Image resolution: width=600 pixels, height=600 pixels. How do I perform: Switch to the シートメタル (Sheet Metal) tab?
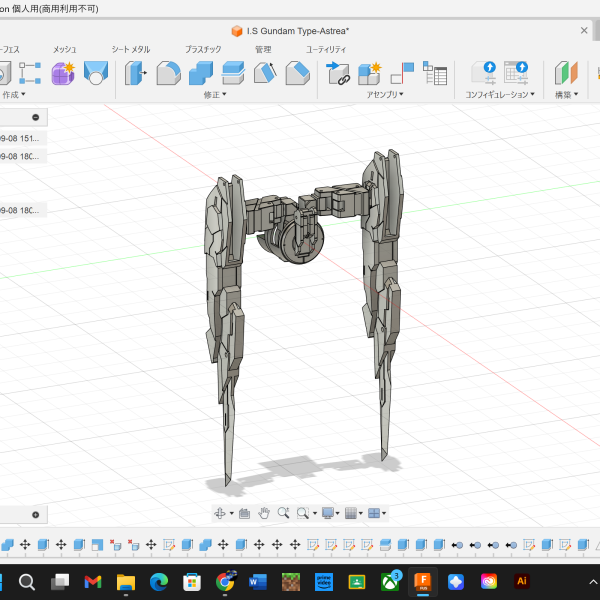coord(130,49)
